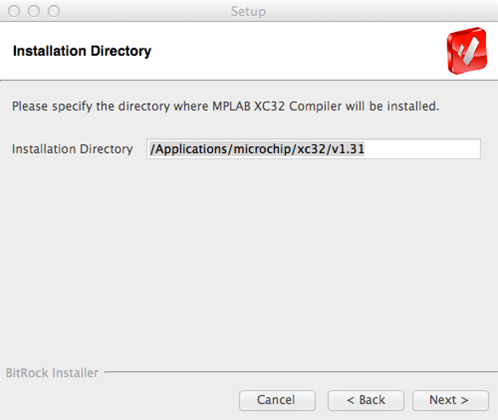Click the 'Please specify the directory' instruction text

tap(226, 106)
